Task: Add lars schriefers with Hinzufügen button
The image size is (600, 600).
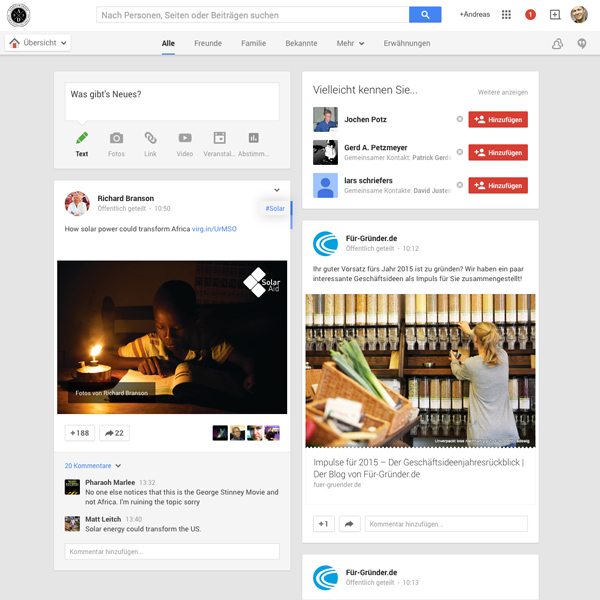Action: click(x=498, y=185)
